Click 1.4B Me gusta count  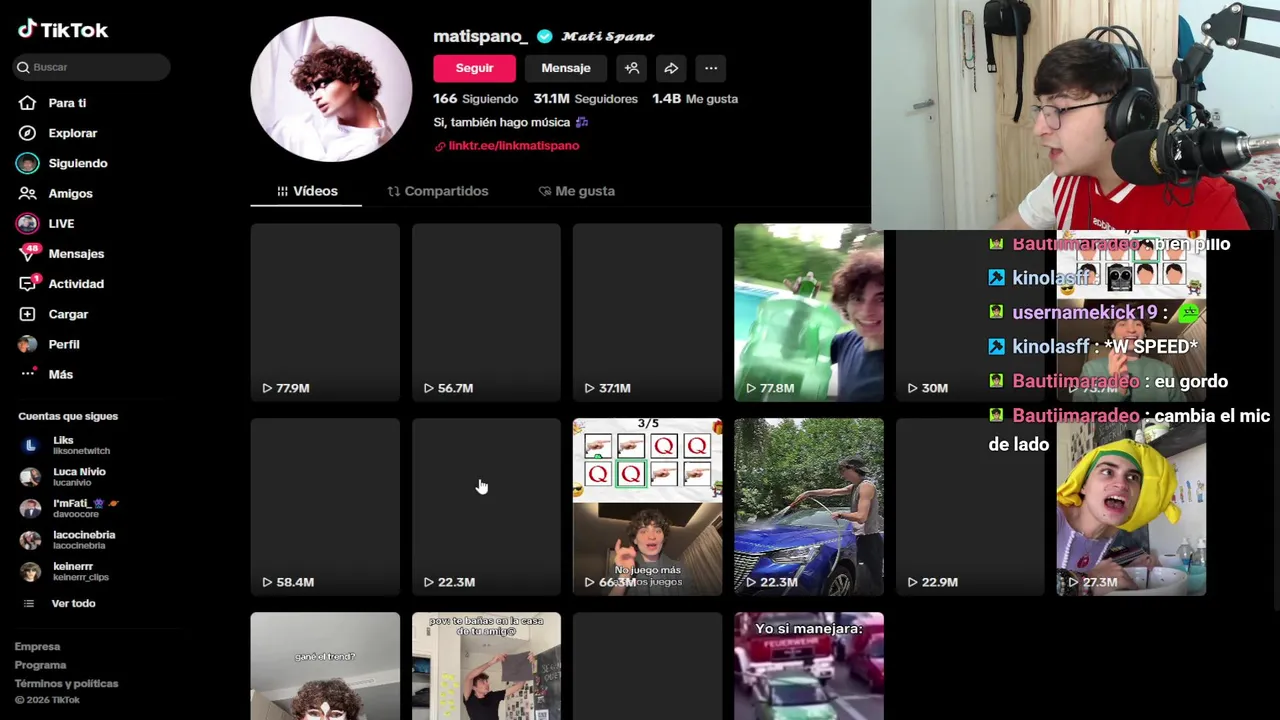(695, 99)
